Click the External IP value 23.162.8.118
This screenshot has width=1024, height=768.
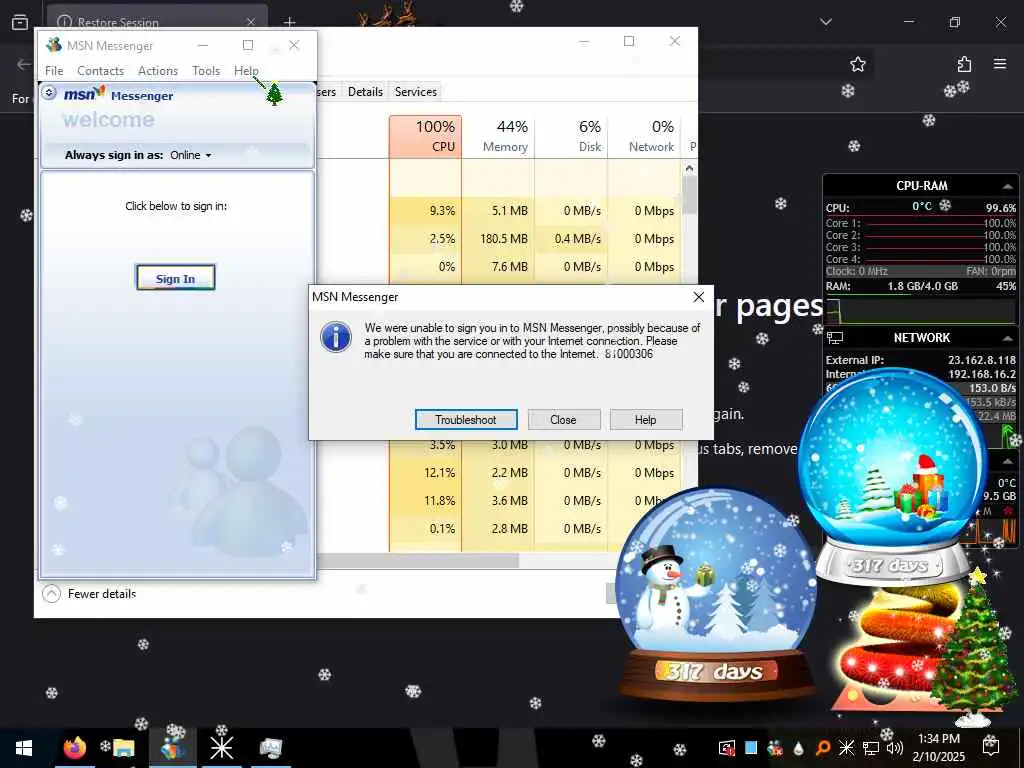tap(982, 360)
